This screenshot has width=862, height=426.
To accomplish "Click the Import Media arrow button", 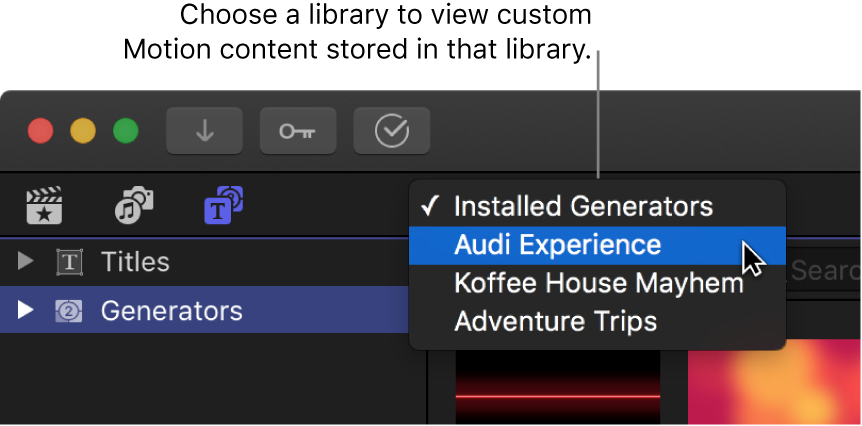I will click(x=204, y=131).
